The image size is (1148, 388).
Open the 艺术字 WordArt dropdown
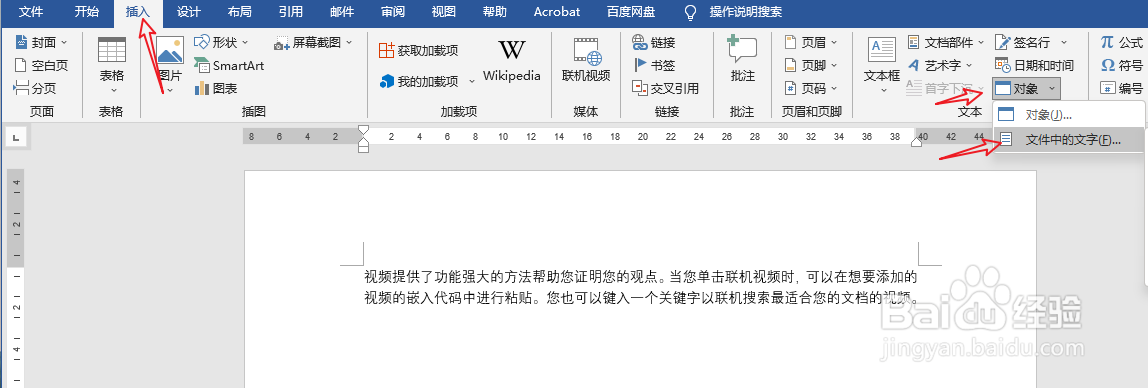(940, 65)
